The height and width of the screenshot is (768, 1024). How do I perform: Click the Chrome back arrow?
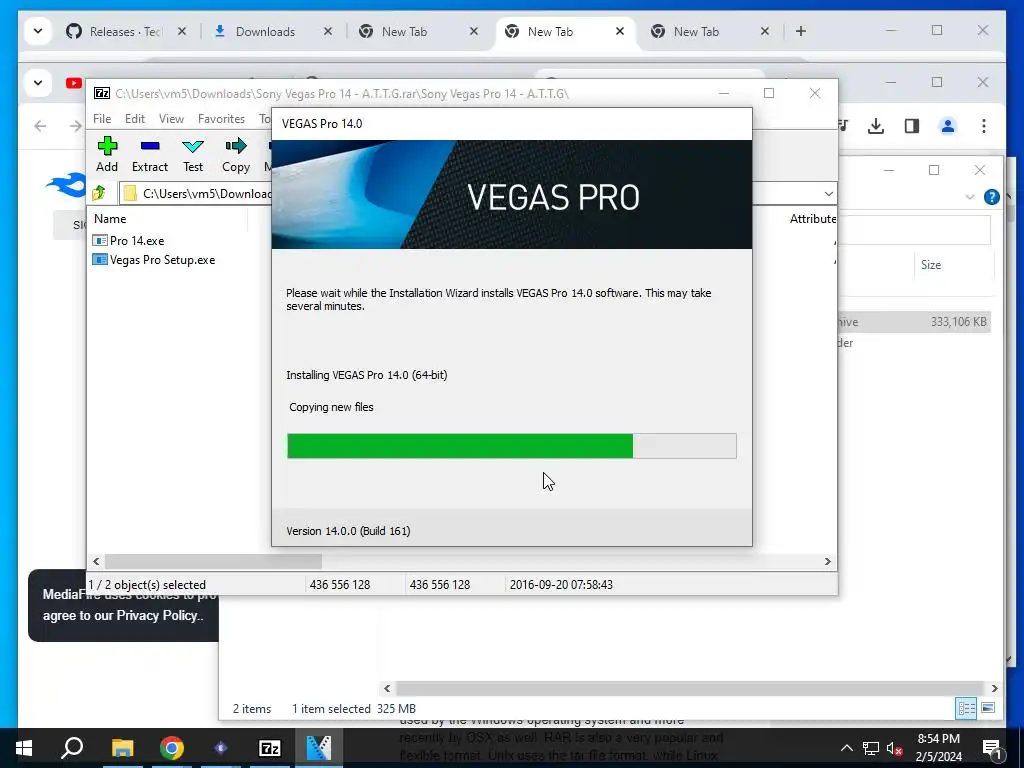(x=40, y=126)
